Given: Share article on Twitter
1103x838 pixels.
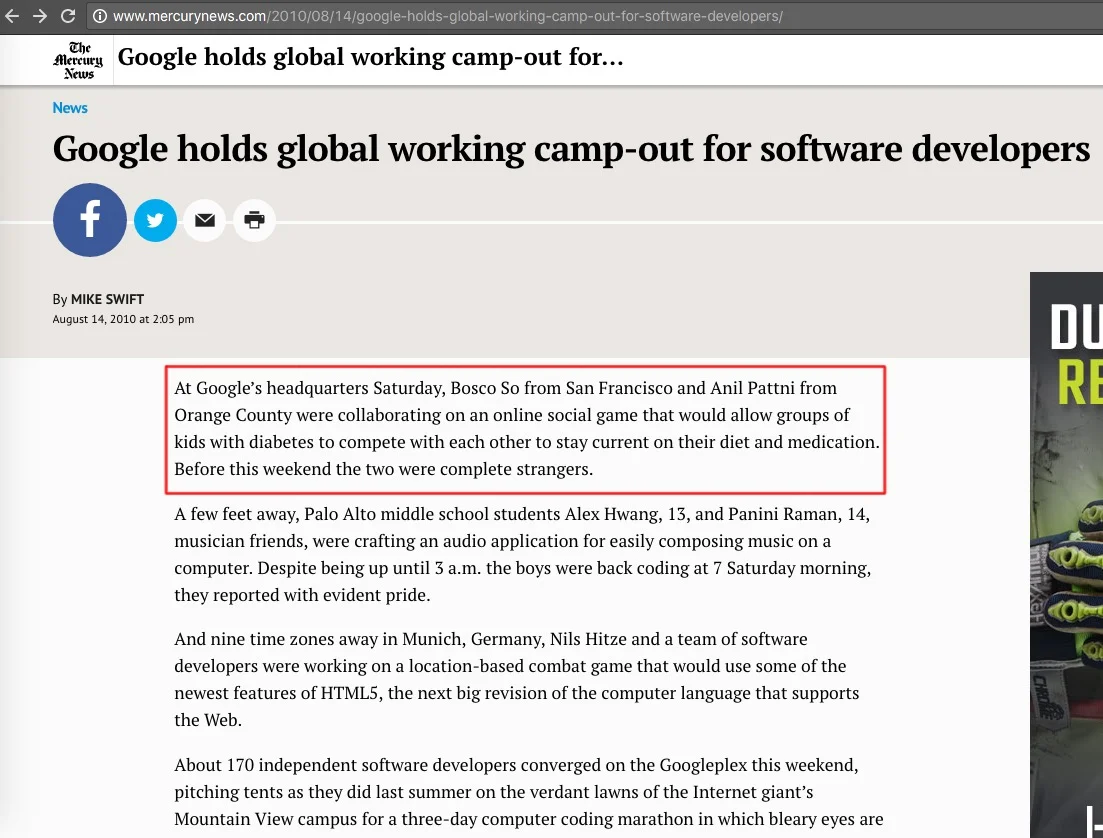Looking at the screenshot, I should pyautogui.click(x=155, y=220).
